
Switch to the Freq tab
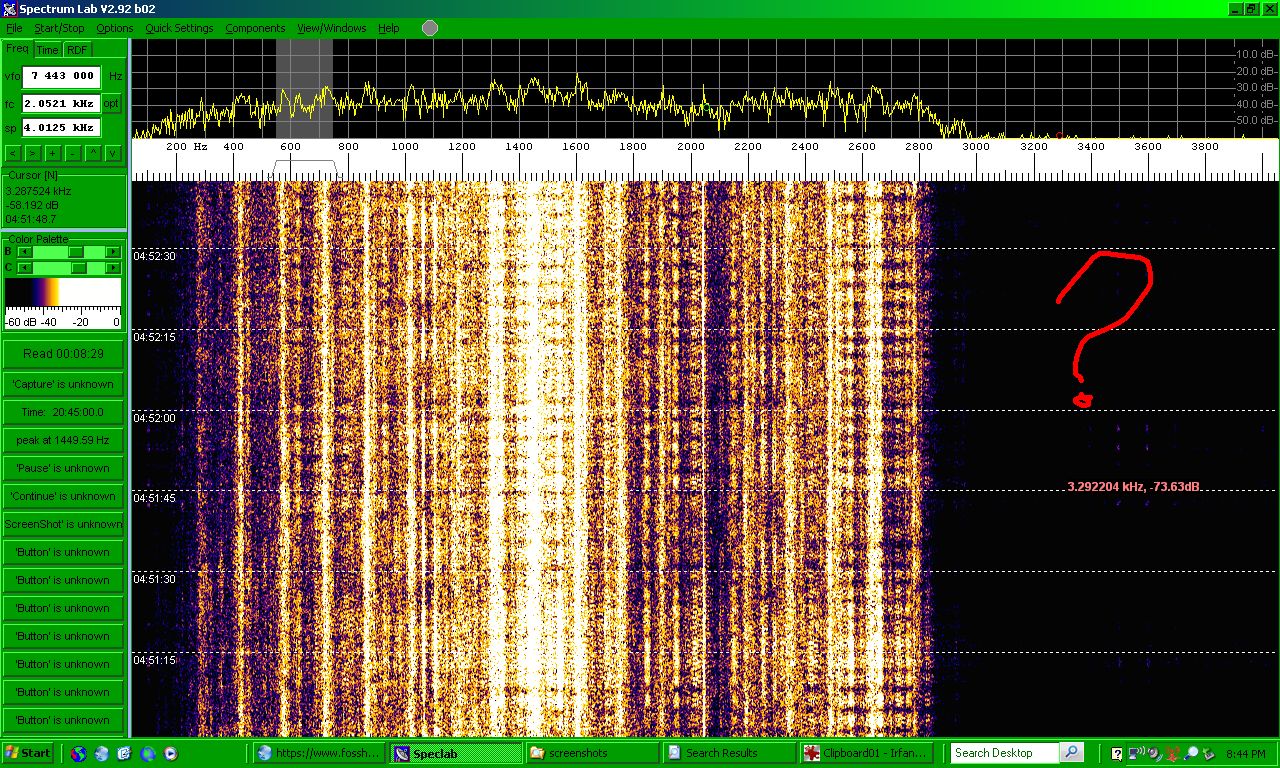tap(17, 48)
